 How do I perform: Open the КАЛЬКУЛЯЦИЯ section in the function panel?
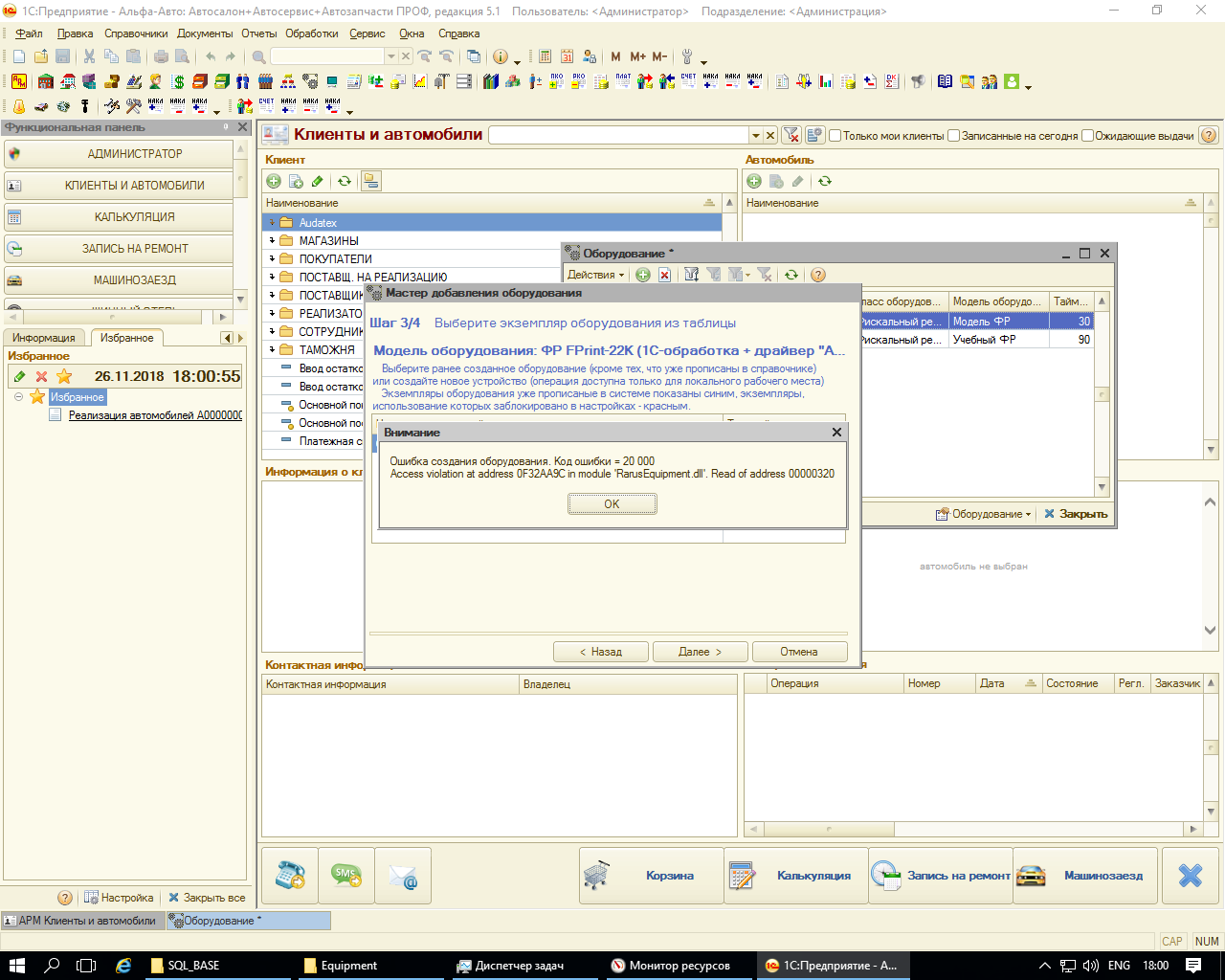click(119, 217)
